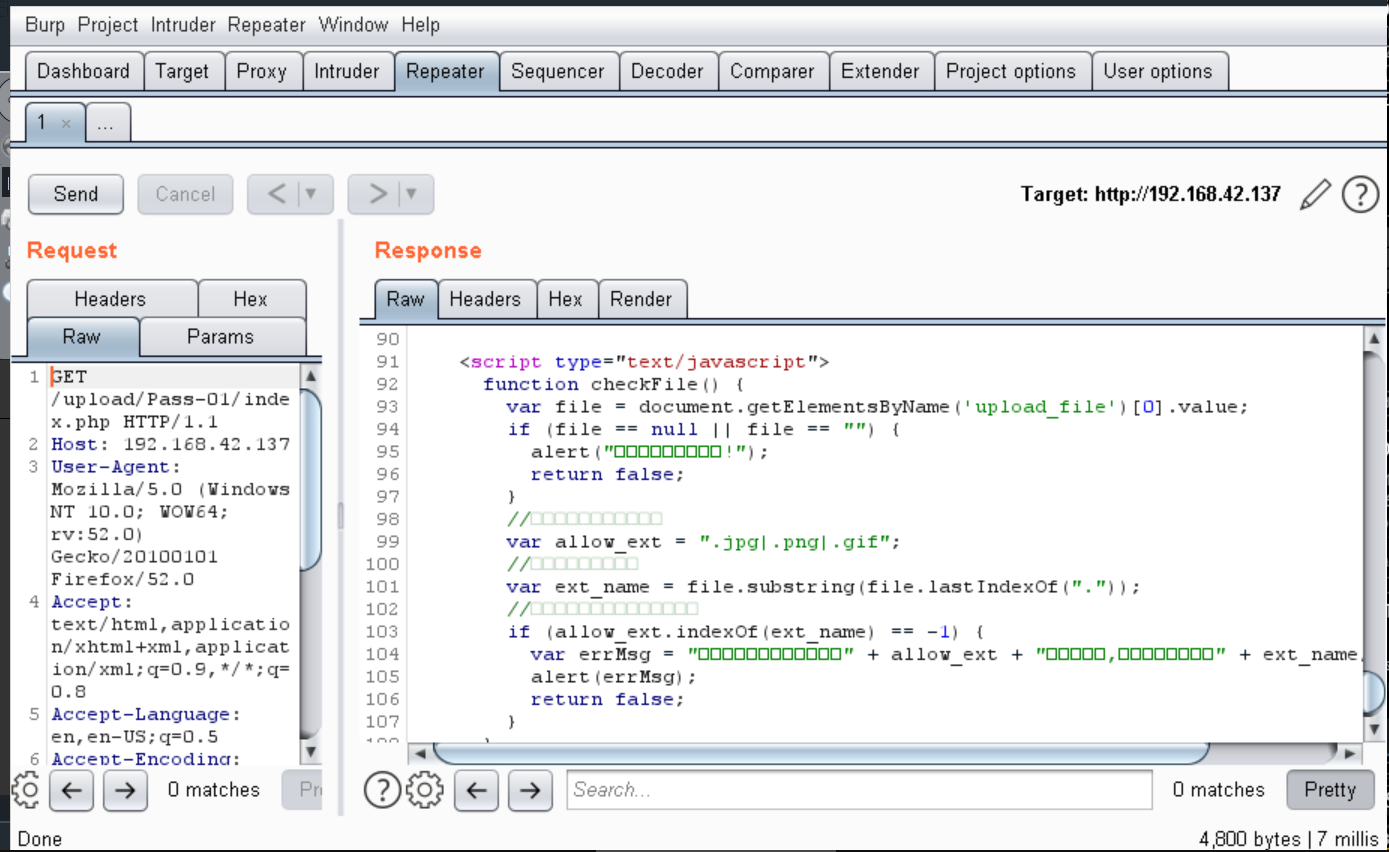Switch to the Decoder tab
The width and height of the screenshot is (1389, 852).
coord(667,72)
